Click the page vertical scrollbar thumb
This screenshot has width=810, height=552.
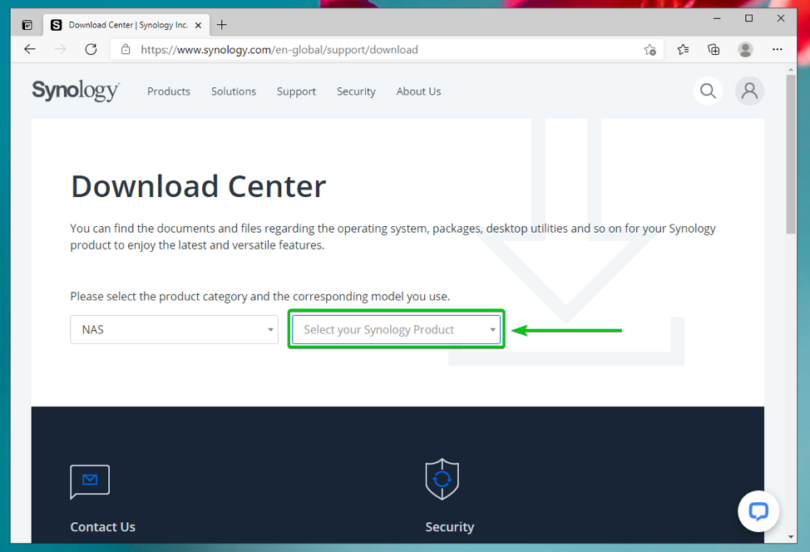791,154
